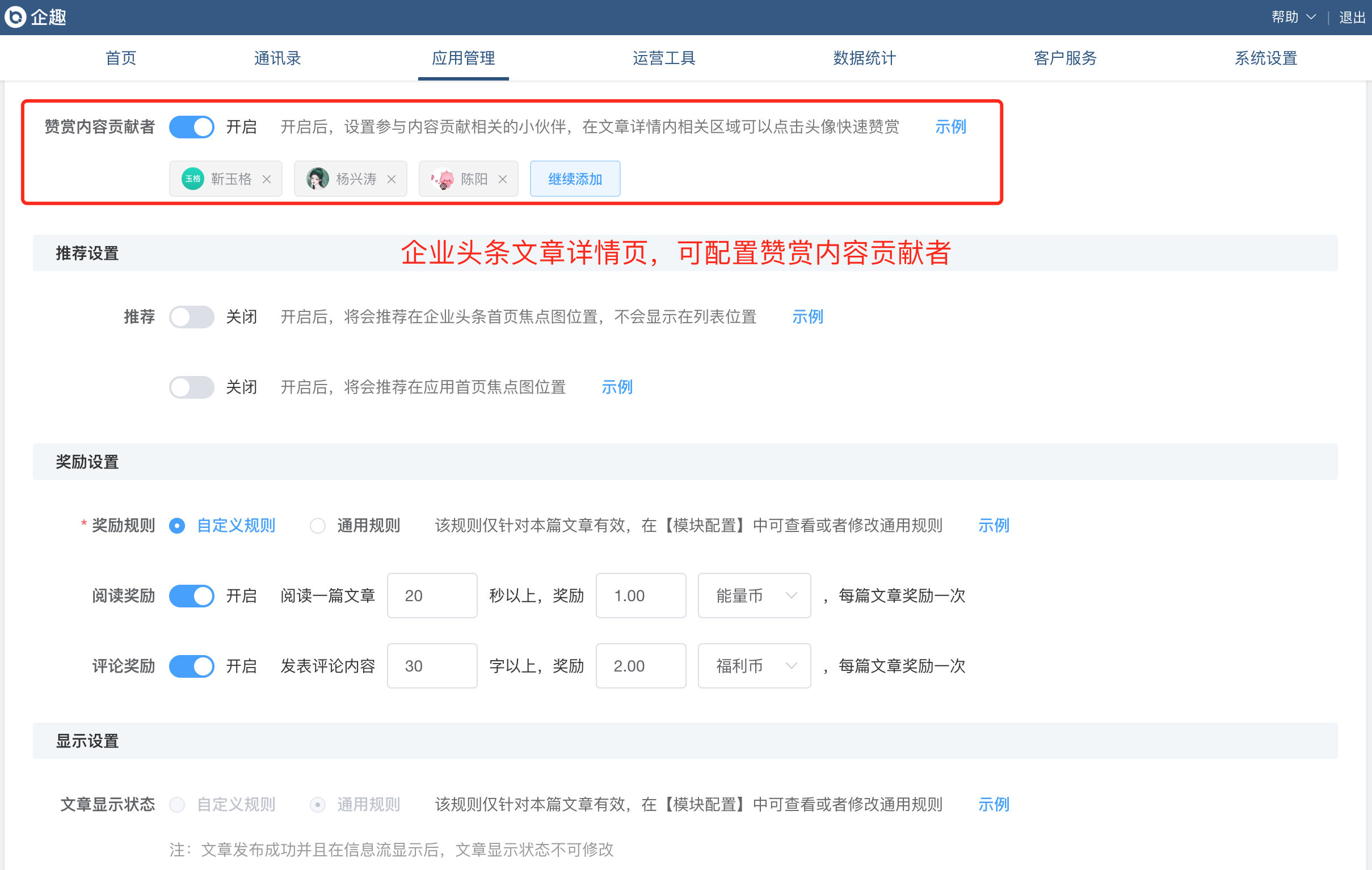The height and width of the screenshot is (870, 1372).
Task: Open the 能量币 currency dropdown
Action: 754,596
